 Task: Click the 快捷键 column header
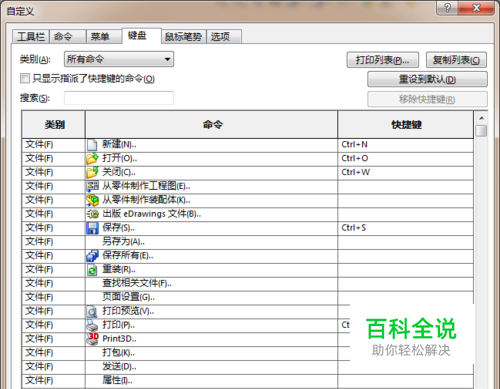[x=406, y=125]
